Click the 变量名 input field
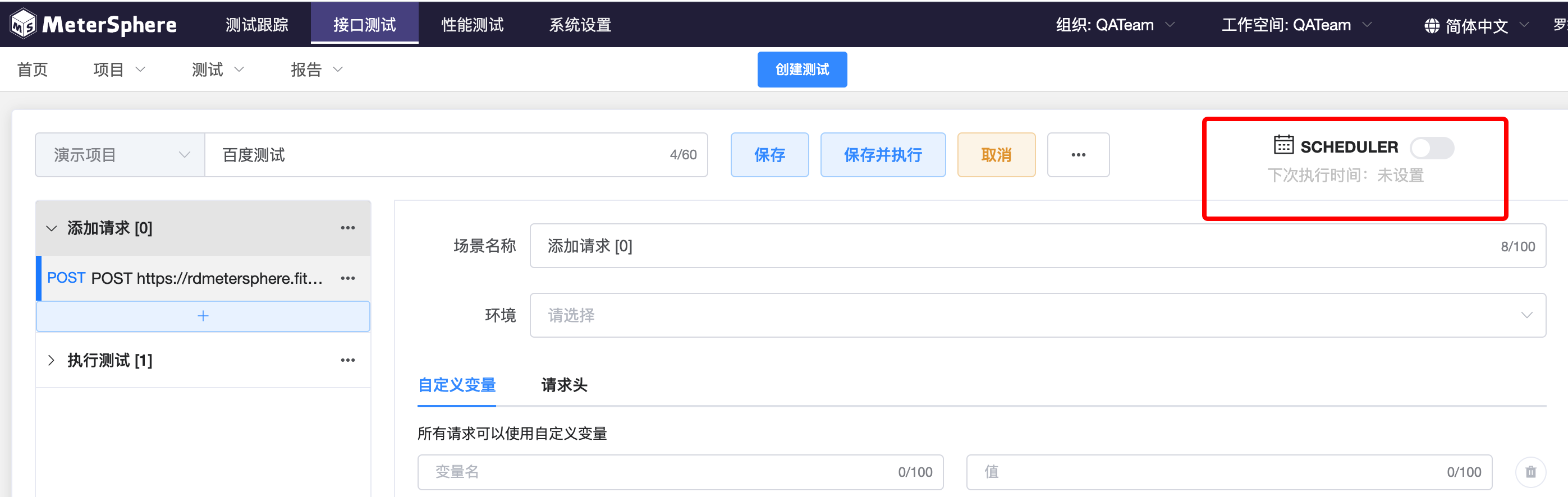This screenshot has height=497, width=1568. [x=680, y=472]
